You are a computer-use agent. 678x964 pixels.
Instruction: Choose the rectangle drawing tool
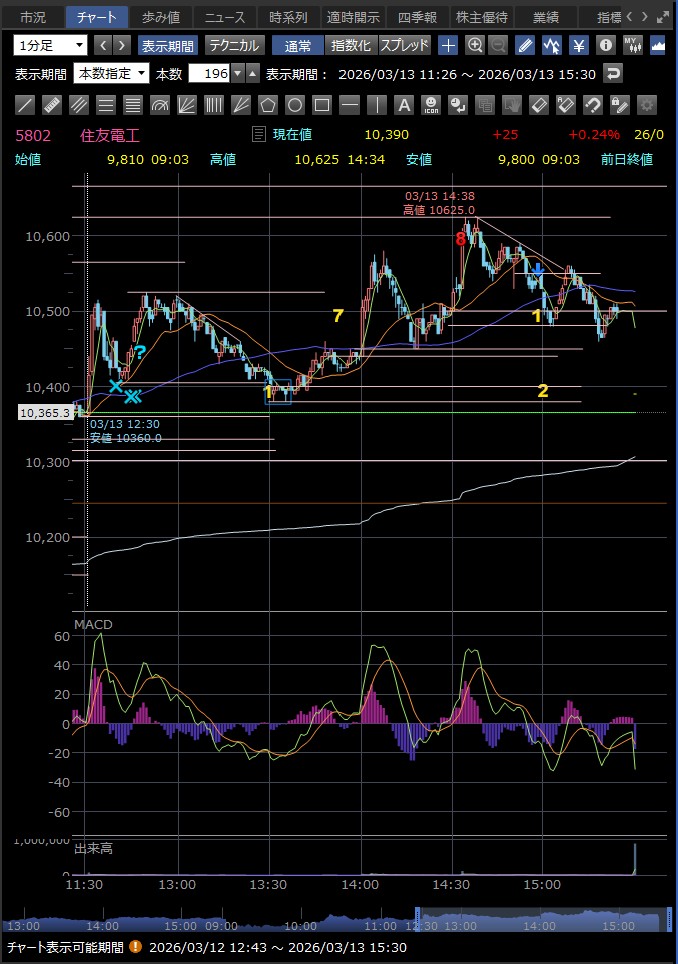pyautogui.click(x=321, y=105)
